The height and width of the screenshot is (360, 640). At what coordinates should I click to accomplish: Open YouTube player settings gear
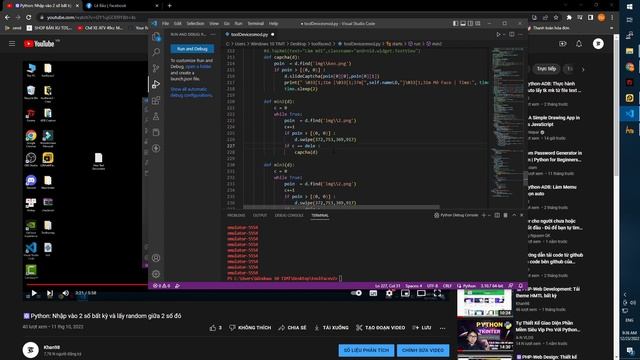(x=389, y=293)
